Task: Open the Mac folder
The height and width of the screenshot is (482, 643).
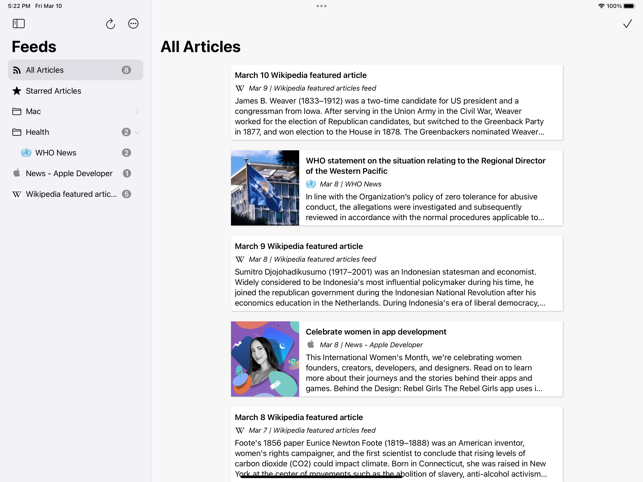Action: (75, 112)
